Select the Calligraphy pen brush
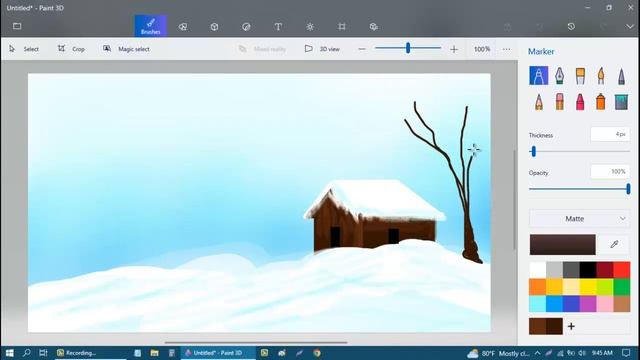 click(x=560, y=76)
